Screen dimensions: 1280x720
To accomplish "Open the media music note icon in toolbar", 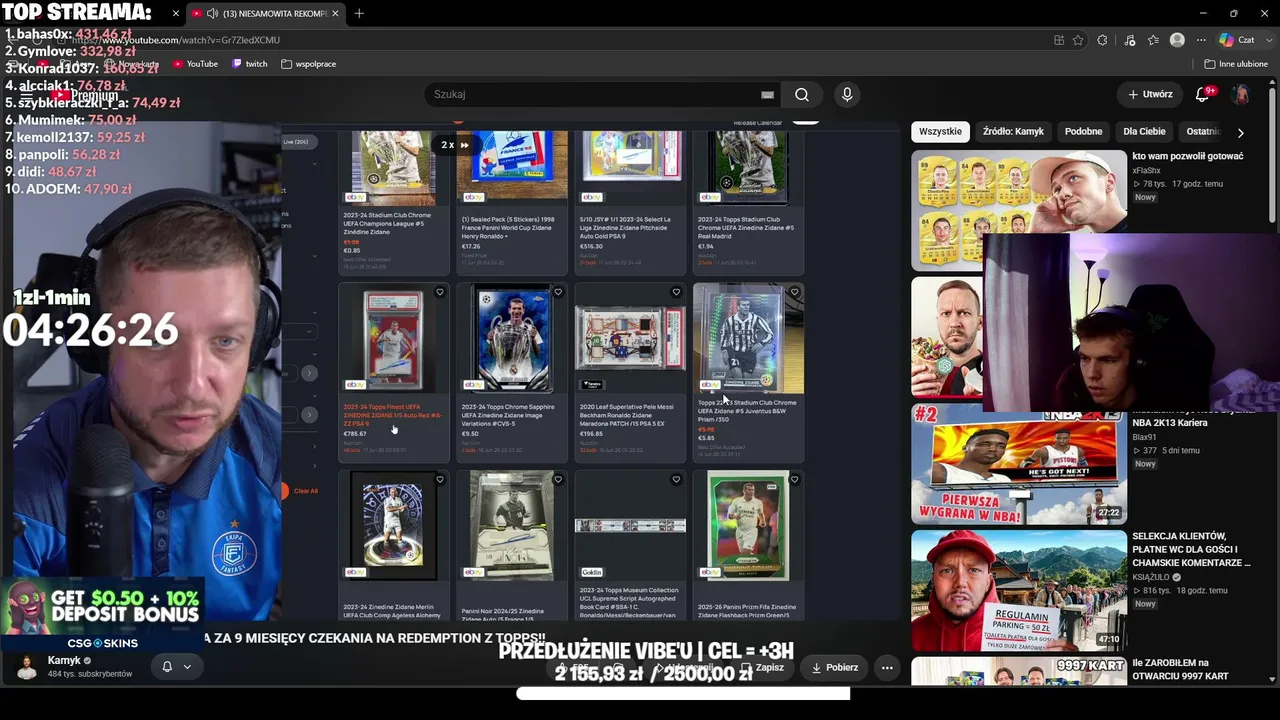I will (1130, 40).
